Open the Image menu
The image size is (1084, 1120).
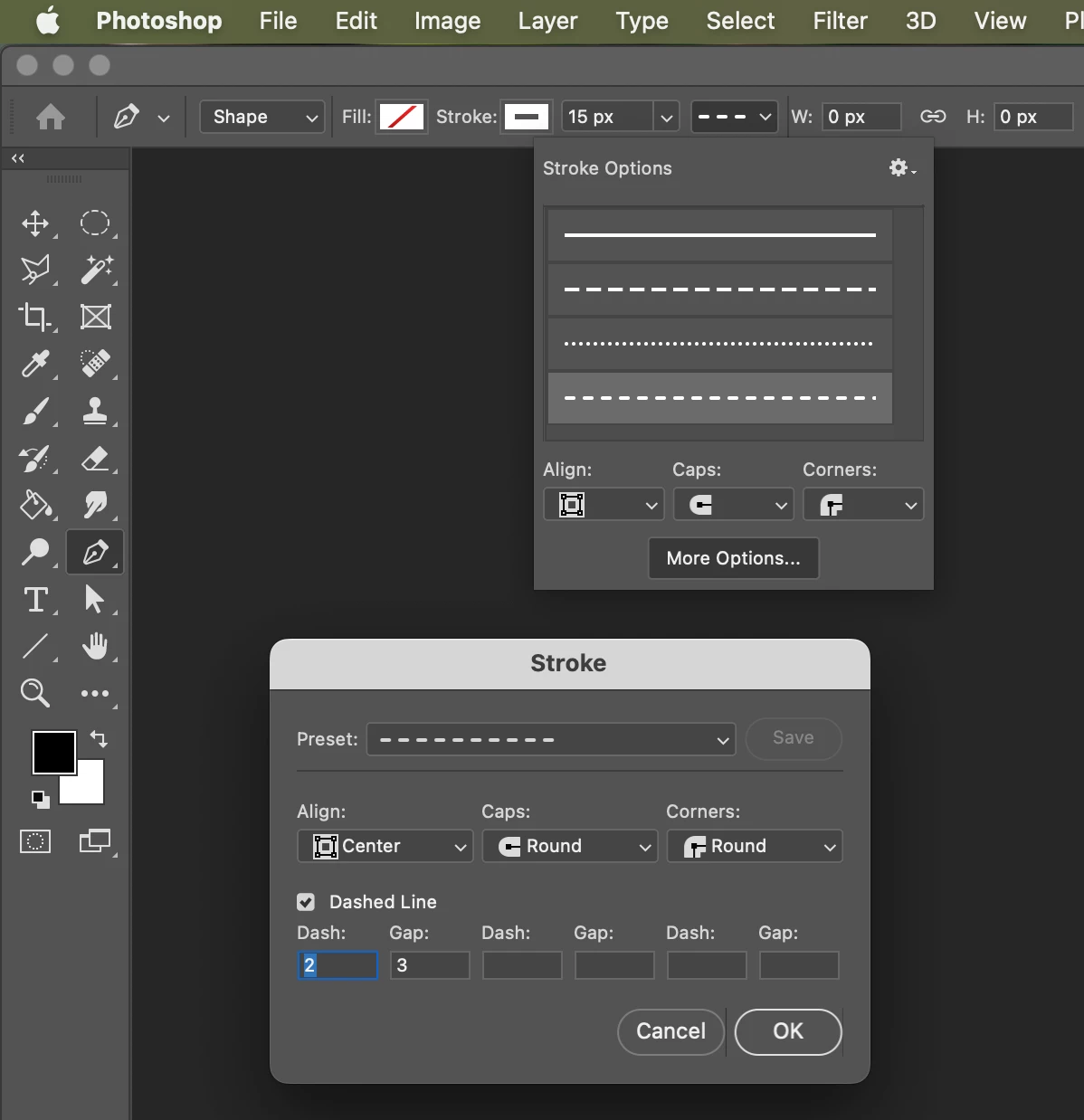pos(447,21)
